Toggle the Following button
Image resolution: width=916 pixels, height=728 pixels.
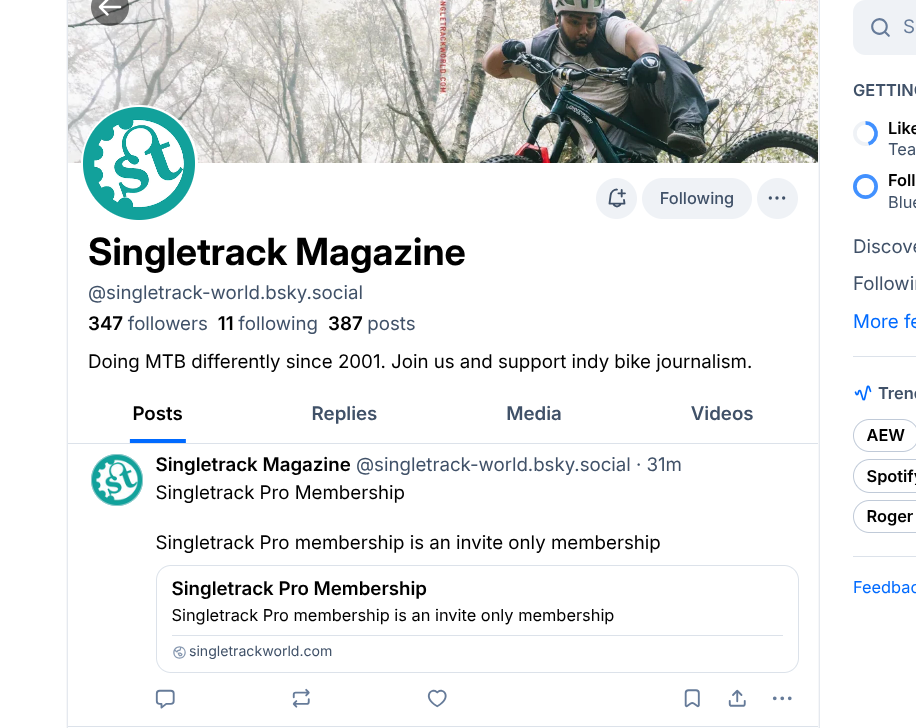[x=696, y=198]
